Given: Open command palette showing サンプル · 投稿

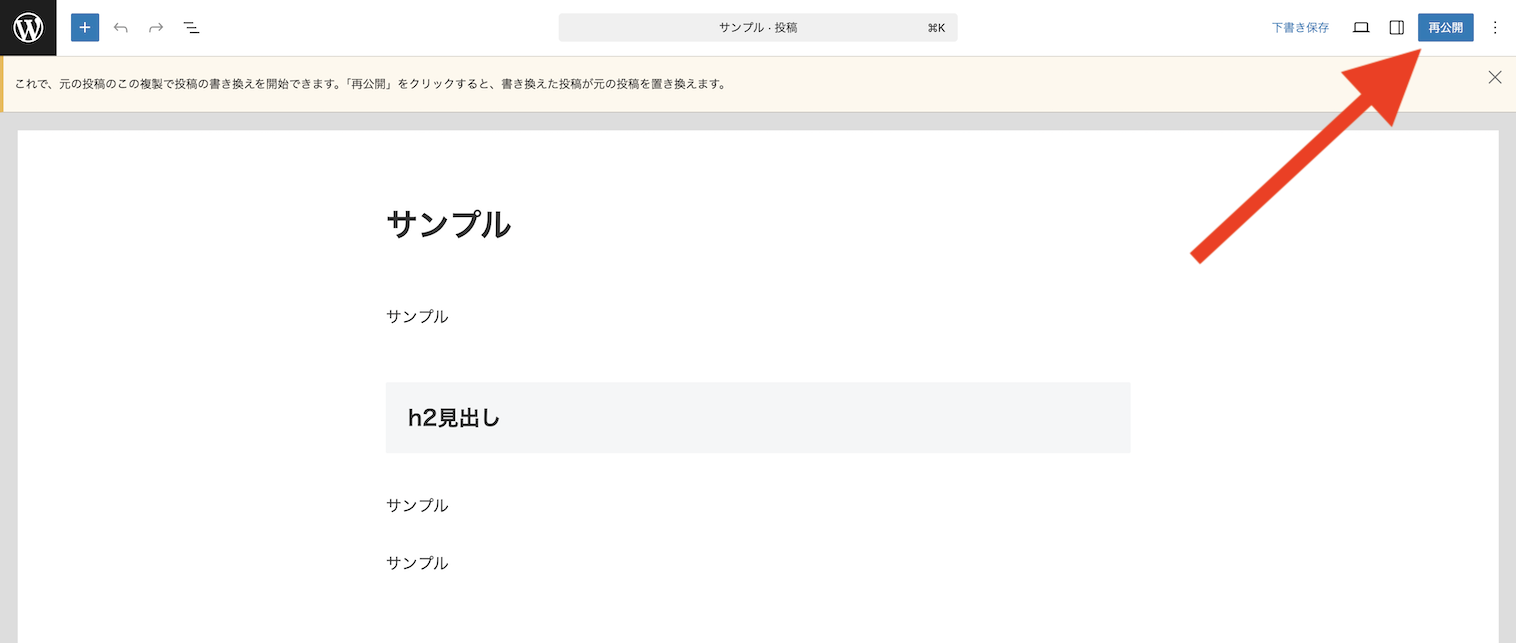Looking at the screenshot, I should tap(757, 28).
